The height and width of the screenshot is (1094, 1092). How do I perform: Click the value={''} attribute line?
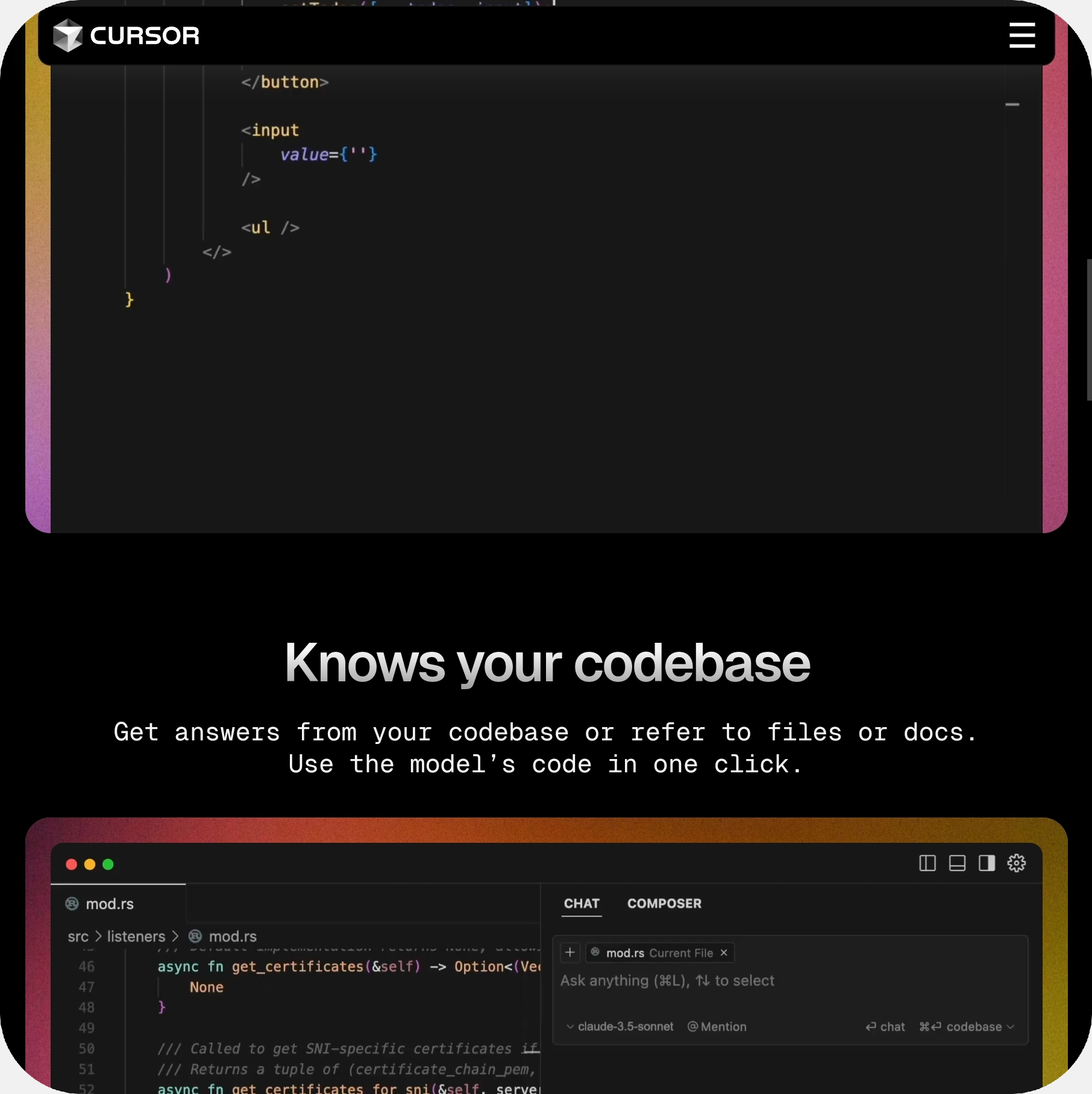pyautogui.click(x=328, y=155)
